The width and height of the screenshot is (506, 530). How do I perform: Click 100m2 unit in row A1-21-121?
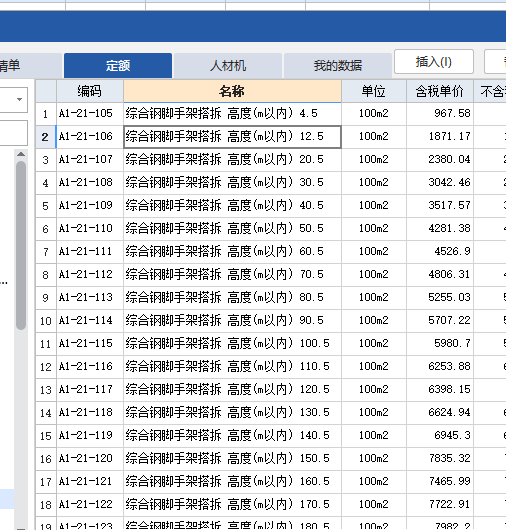click(x=374, y=481)
